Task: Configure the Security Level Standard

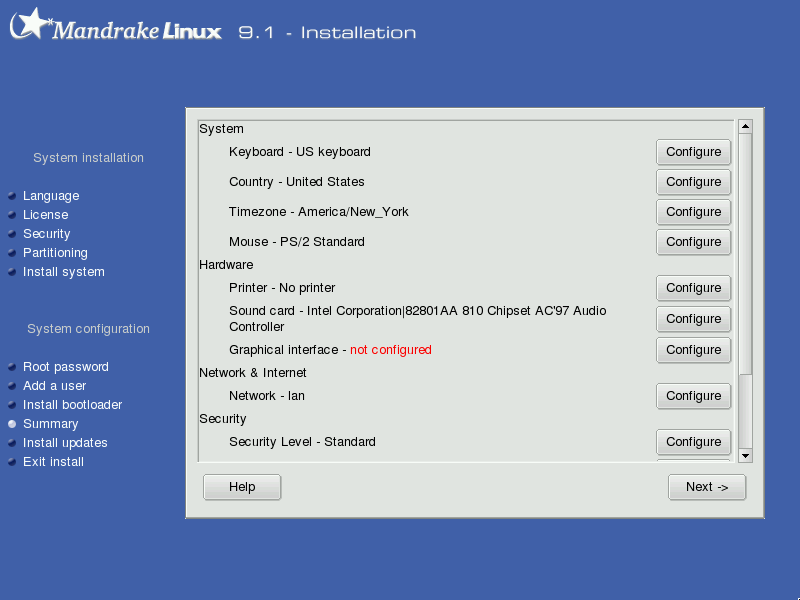Action: click(693, 442)
